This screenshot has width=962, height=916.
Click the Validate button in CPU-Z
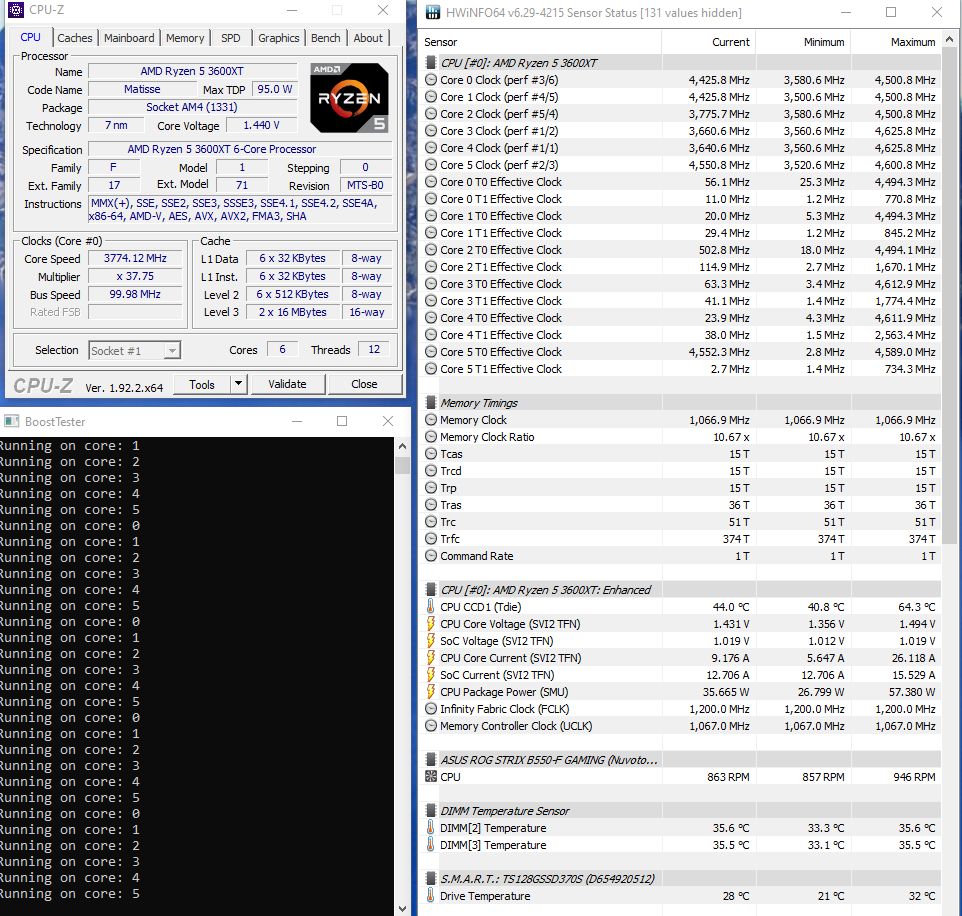pos(287,384)
